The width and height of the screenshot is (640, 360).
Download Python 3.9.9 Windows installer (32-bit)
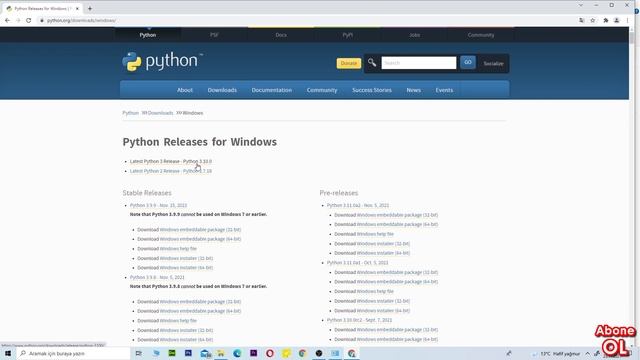pos(186,258)
